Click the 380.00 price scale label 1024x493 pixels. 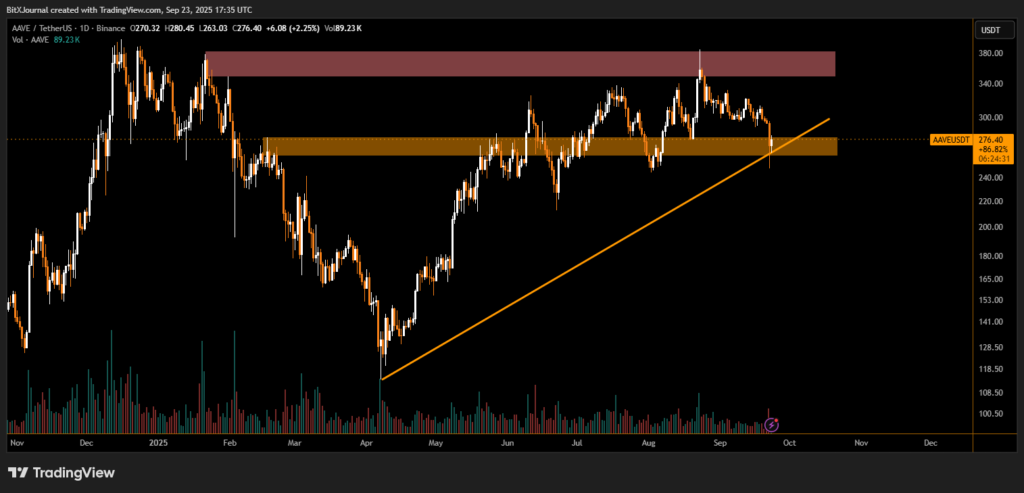[989, 55]
